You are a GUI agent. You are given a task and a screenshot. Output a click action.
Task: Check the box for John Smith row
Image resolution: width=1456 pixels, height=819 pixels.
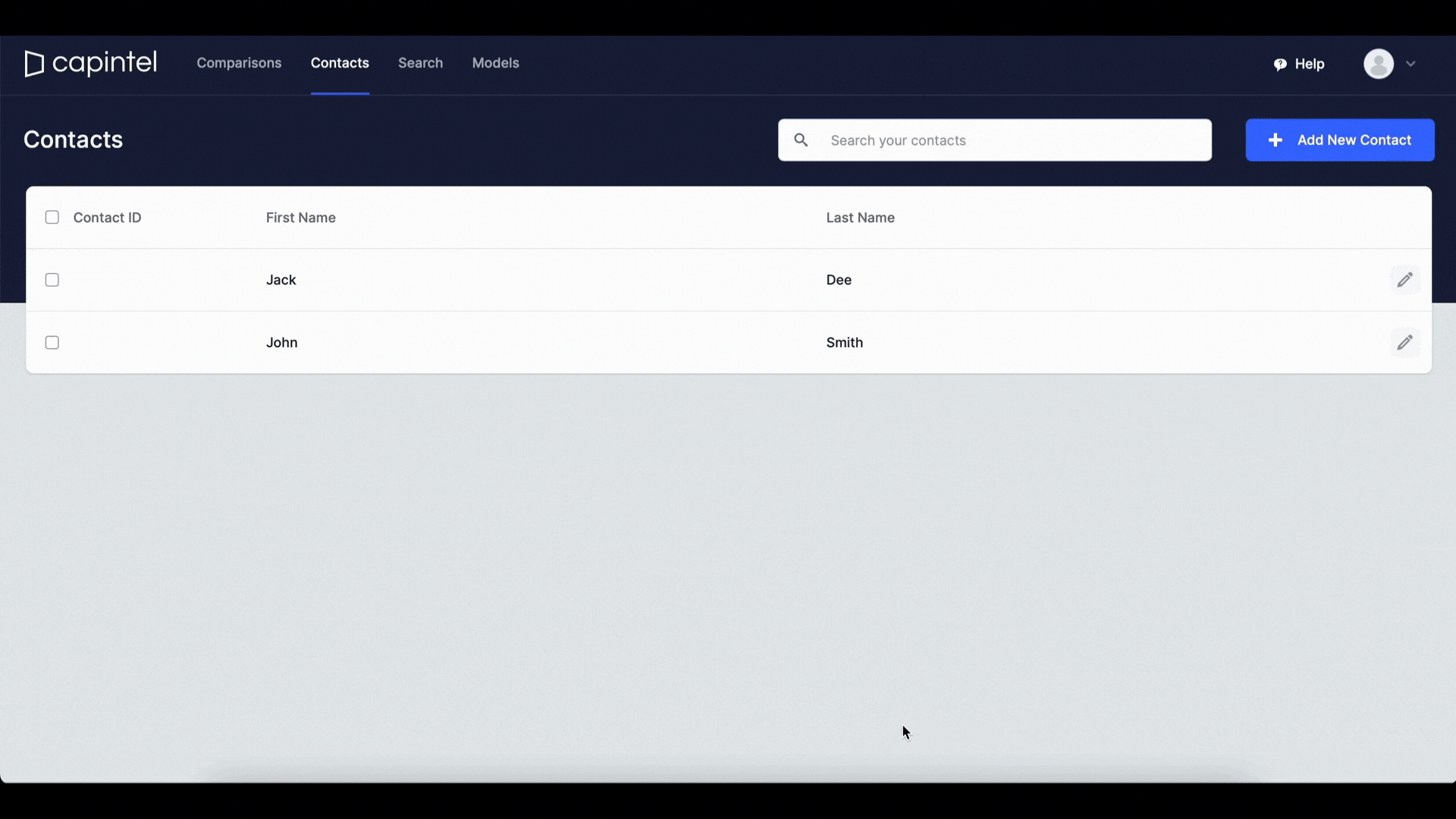[x=52, y=343]
